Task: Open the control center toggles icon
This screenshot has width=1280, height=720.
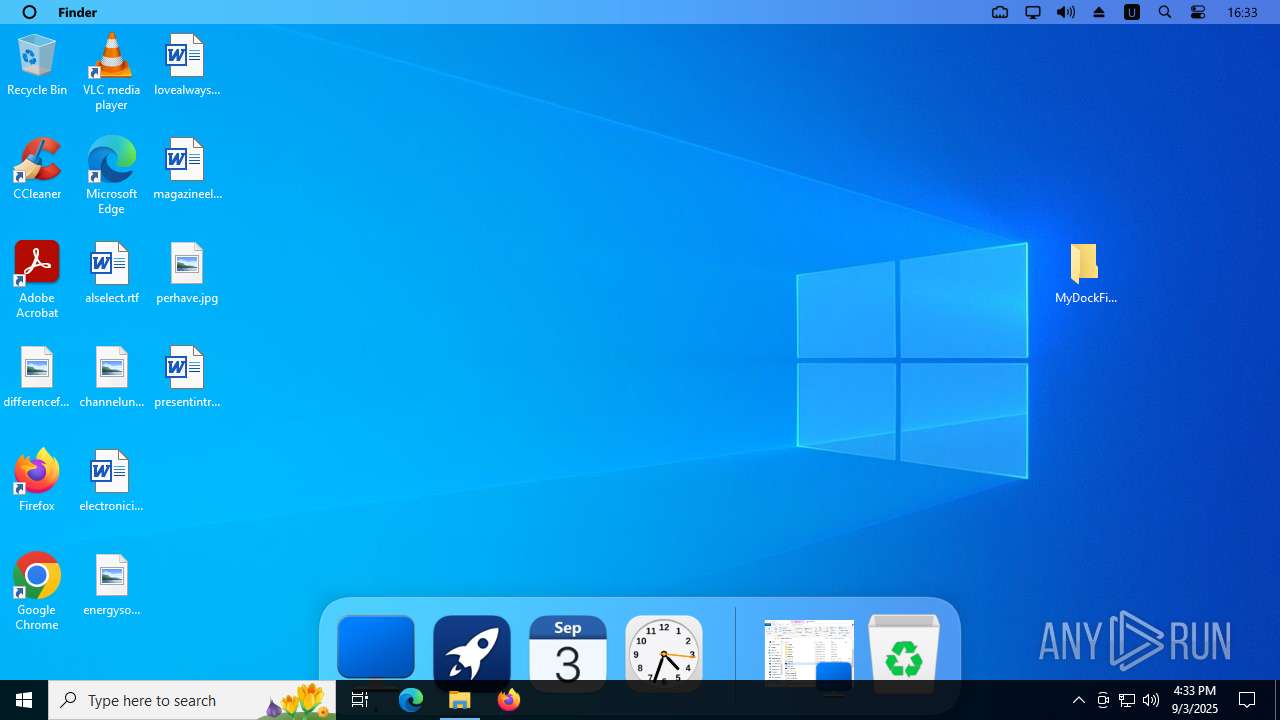Action: (x=1198, y=12)
